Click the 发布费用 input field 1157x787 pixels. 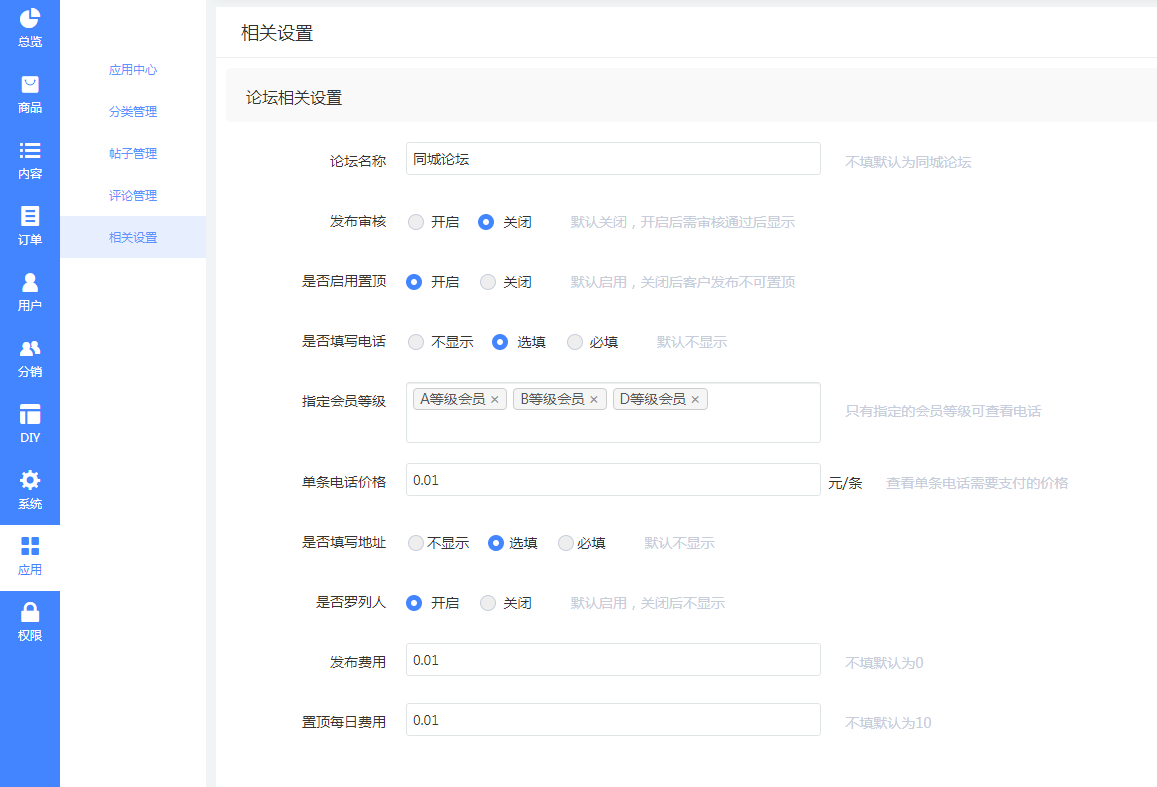point(613,659)
